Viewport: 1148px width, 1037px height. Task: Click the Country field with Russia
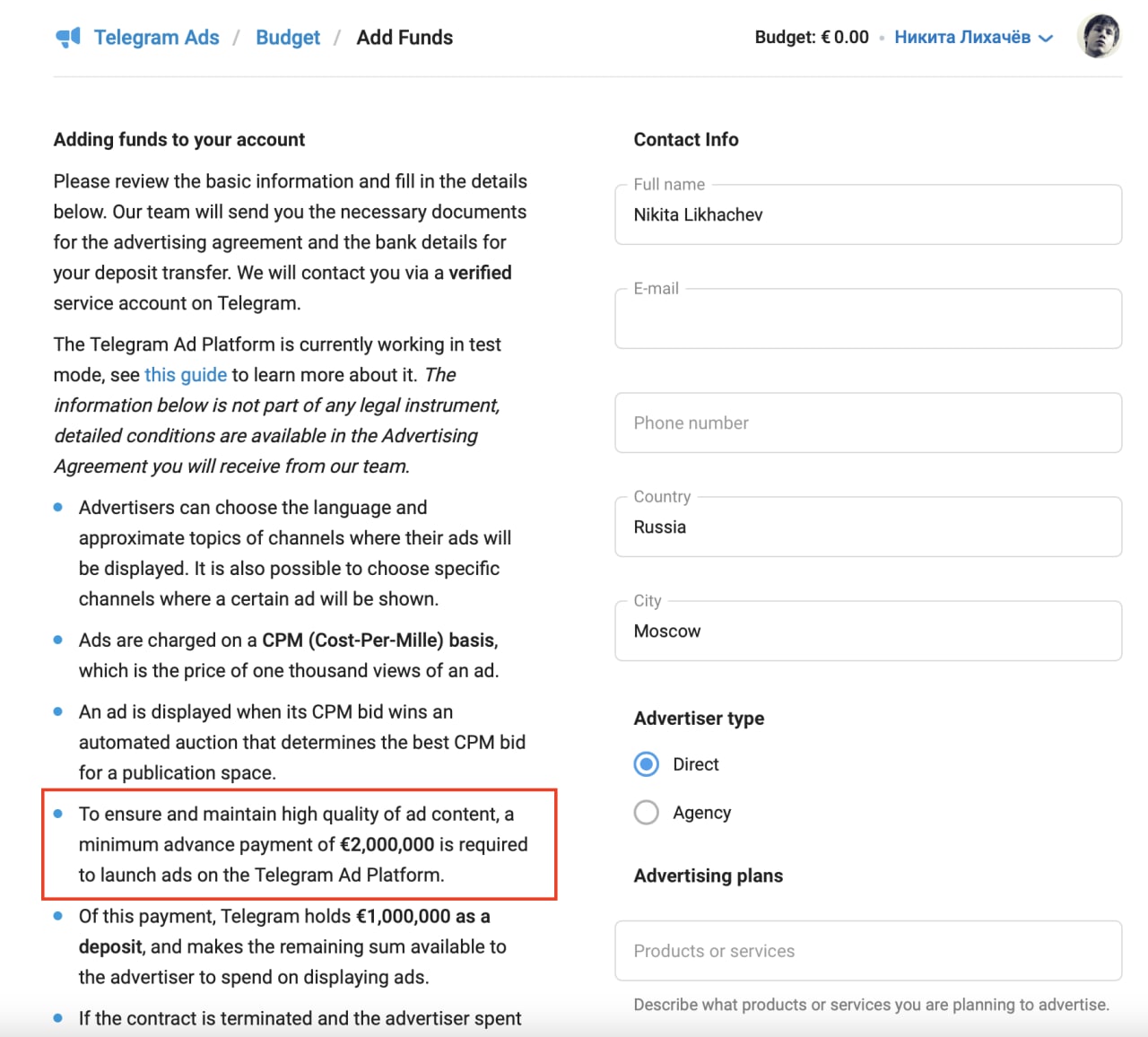point(868,527)
